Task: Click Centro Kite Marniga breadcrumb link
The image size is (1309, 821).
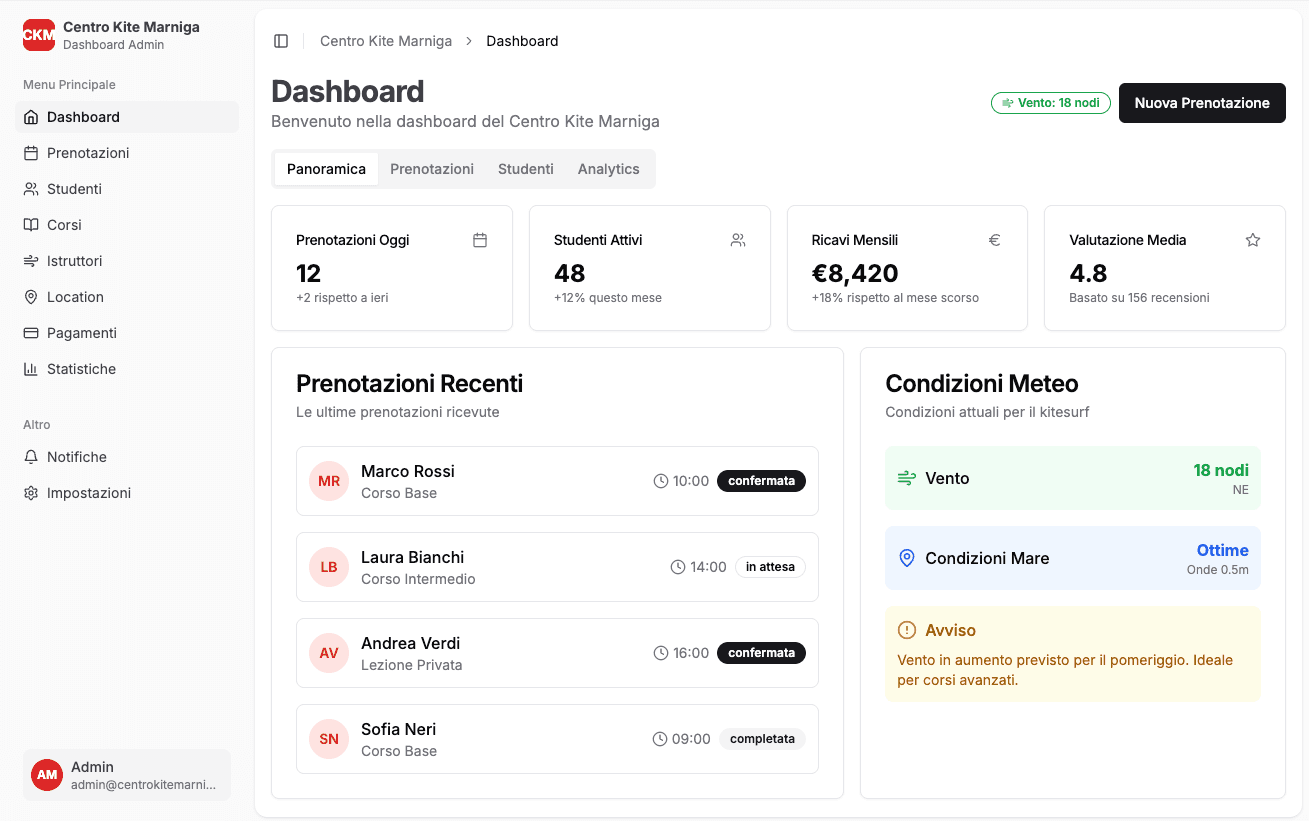Action: tap(386, 41)
